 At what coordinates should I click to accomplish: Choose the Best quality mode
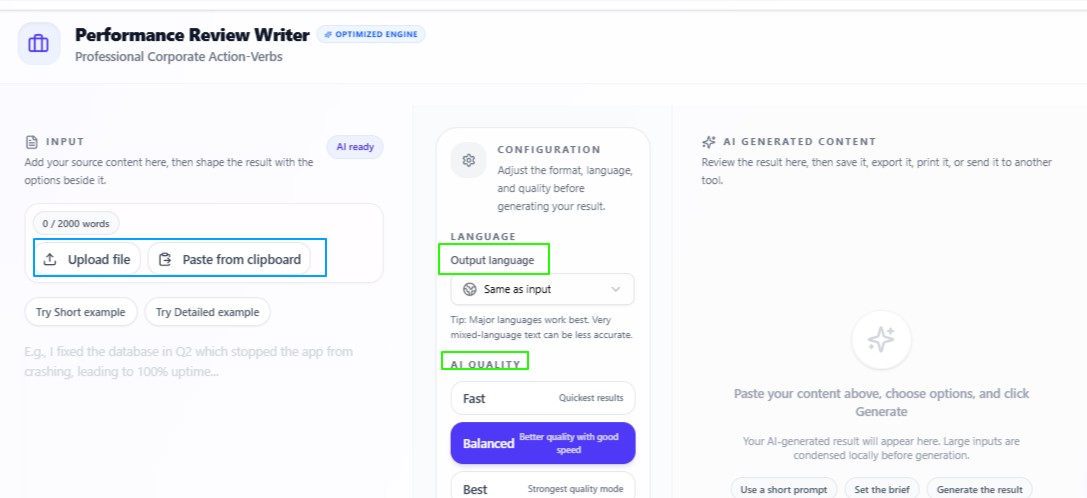coord(543,487)
